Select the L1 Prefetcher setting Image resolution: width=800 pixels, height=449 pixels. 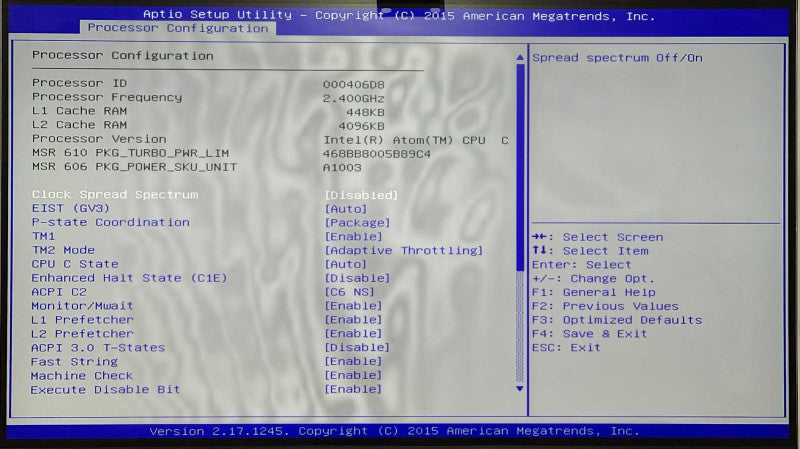(82, 319)
